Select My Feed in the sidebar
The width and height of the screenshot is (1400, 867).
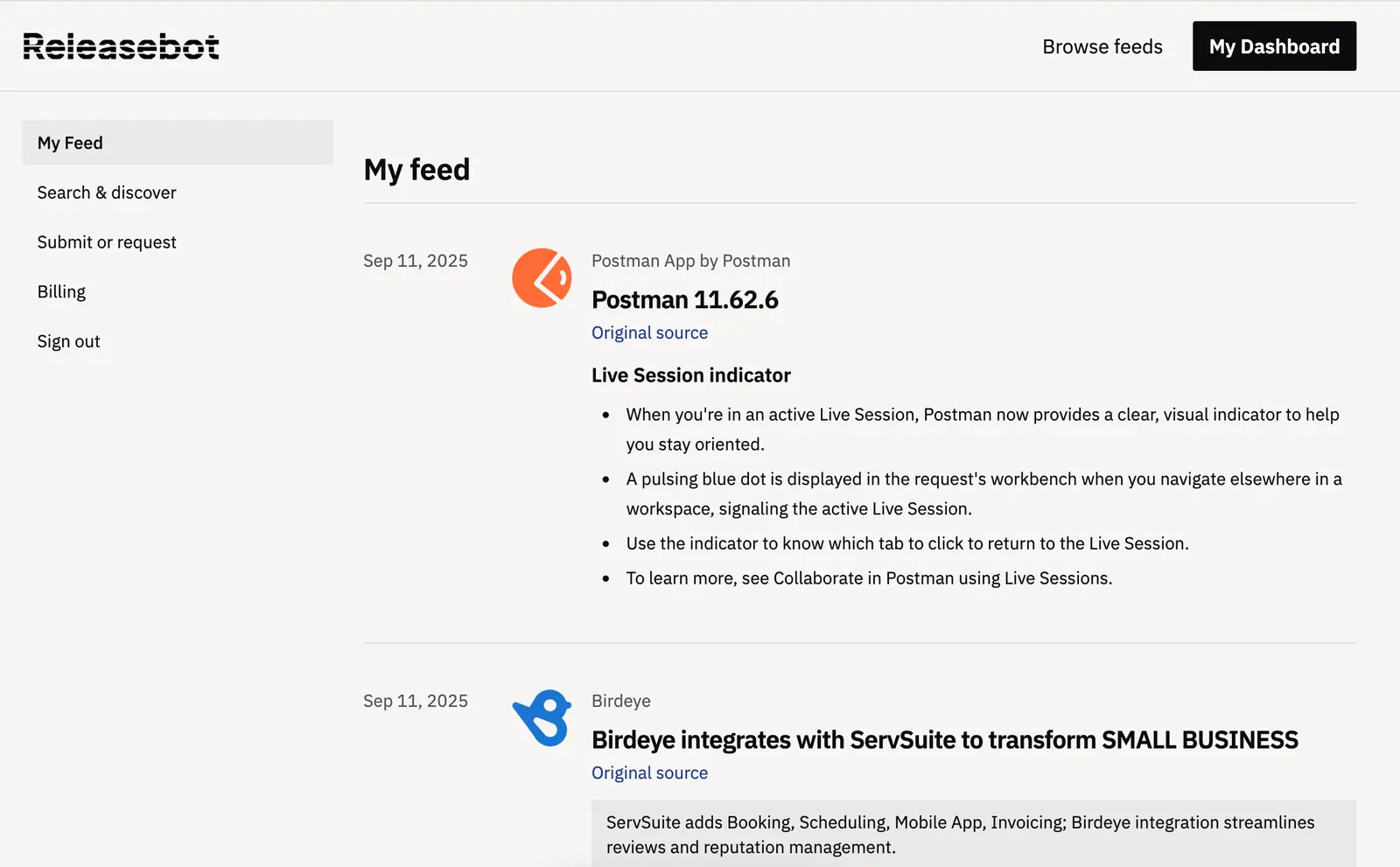(69, 142)
